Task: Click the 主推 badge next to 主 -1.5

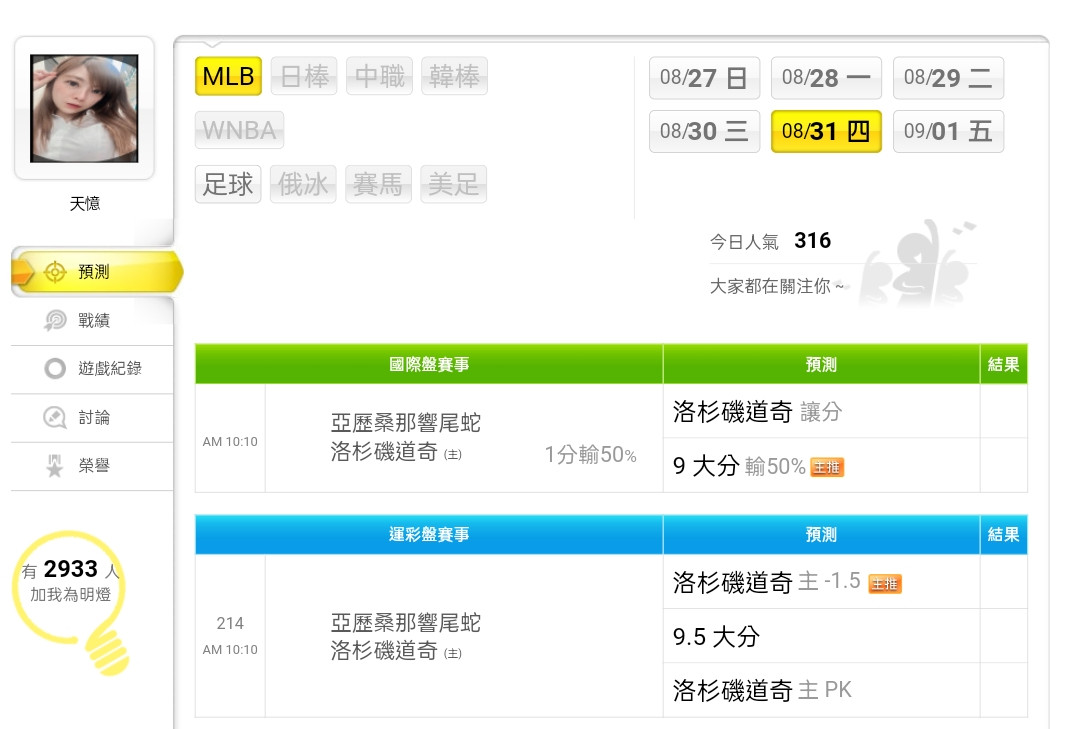Action: pos(884,583)
